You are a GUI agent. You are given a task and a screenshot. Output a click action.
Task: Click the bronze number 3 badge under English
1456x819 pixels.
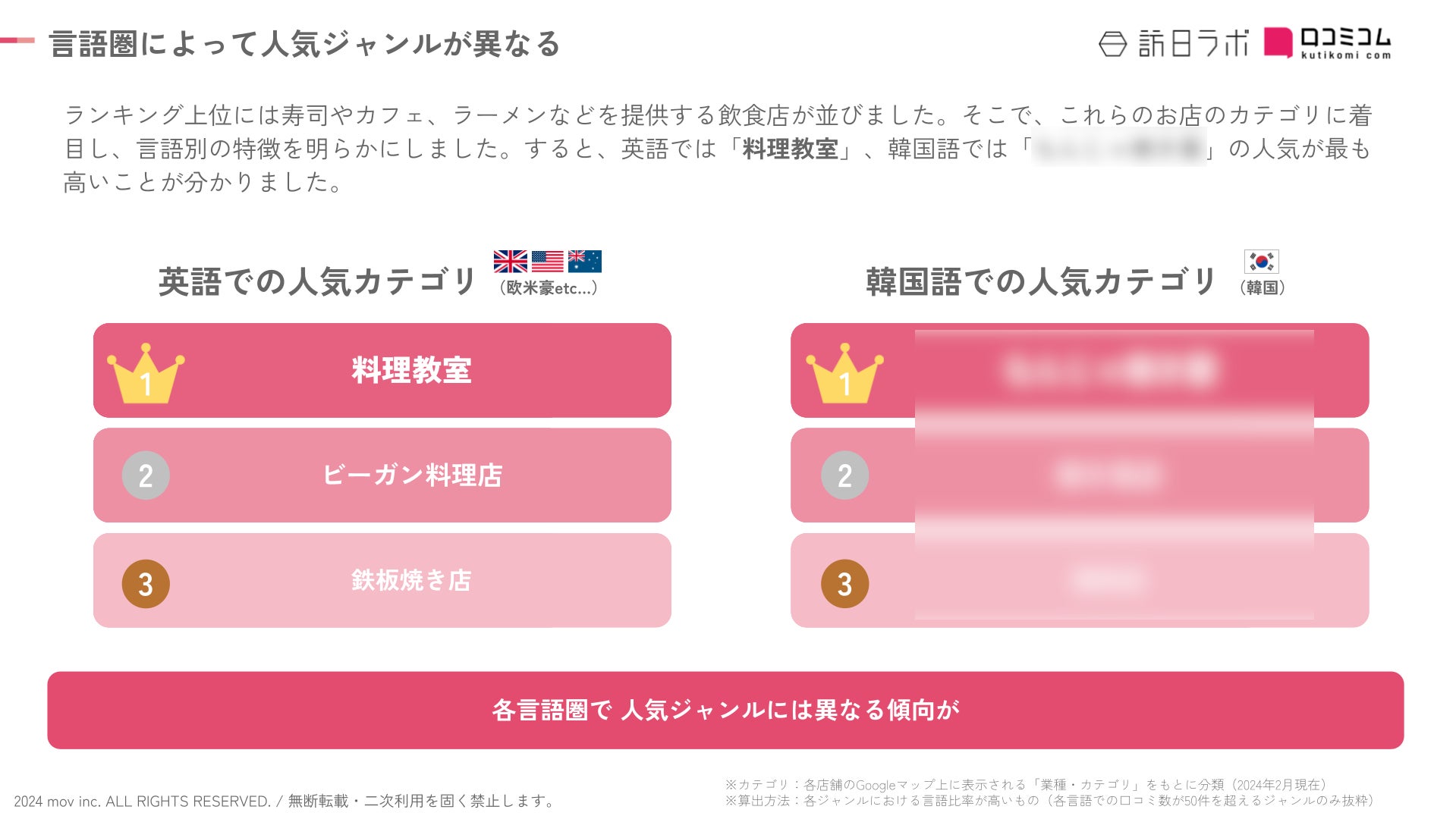coord(145,583)
